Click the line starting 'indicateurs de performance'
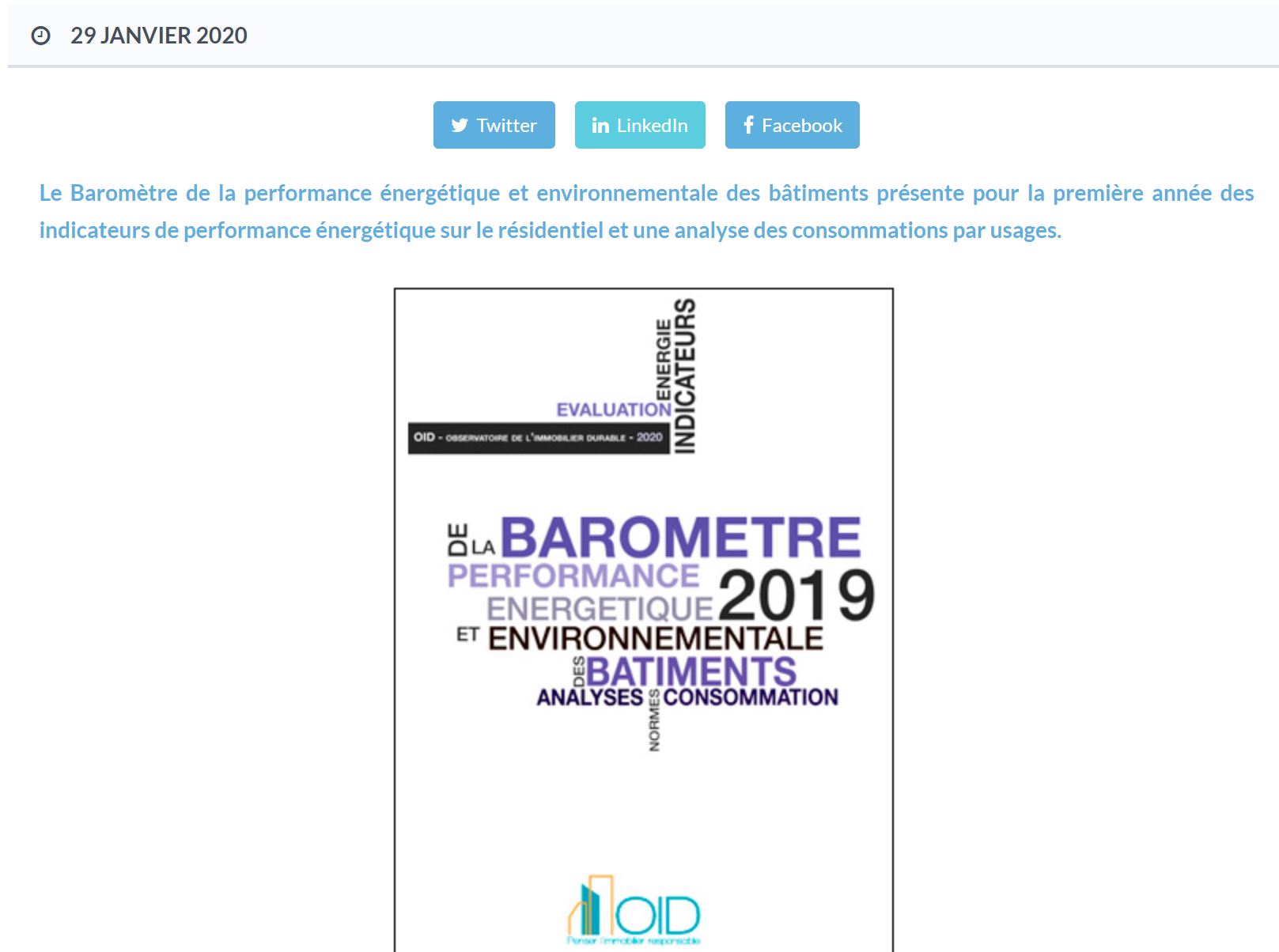This screenshot has width=1279, height=952. pyautogui.click(x=550, y=230)
